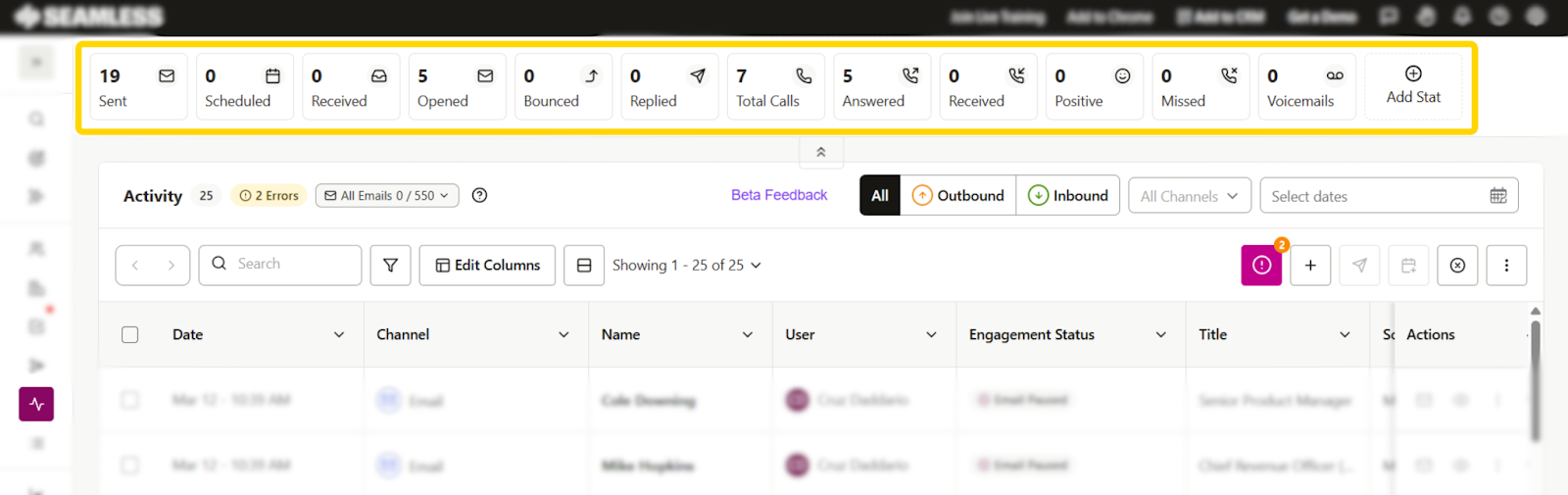The height and width of the screenshot is (495, 1568).
Task: Select the All activity filter tab
Action: click(880, 195)
